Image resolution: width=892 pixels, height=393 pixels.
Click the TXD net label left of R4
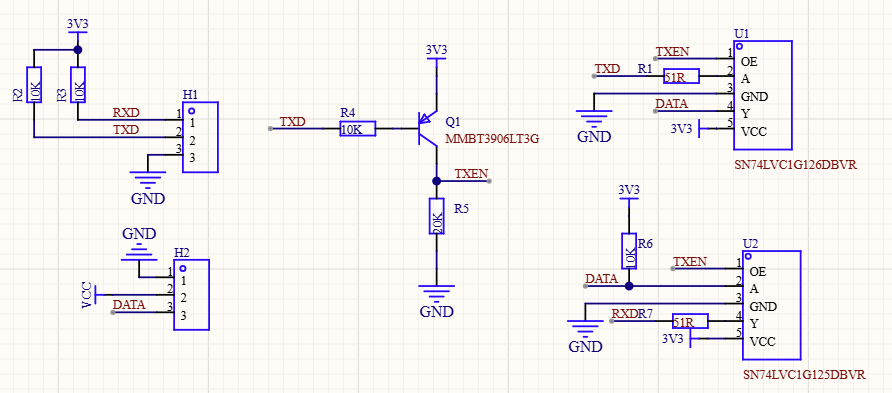click(292, 122)
